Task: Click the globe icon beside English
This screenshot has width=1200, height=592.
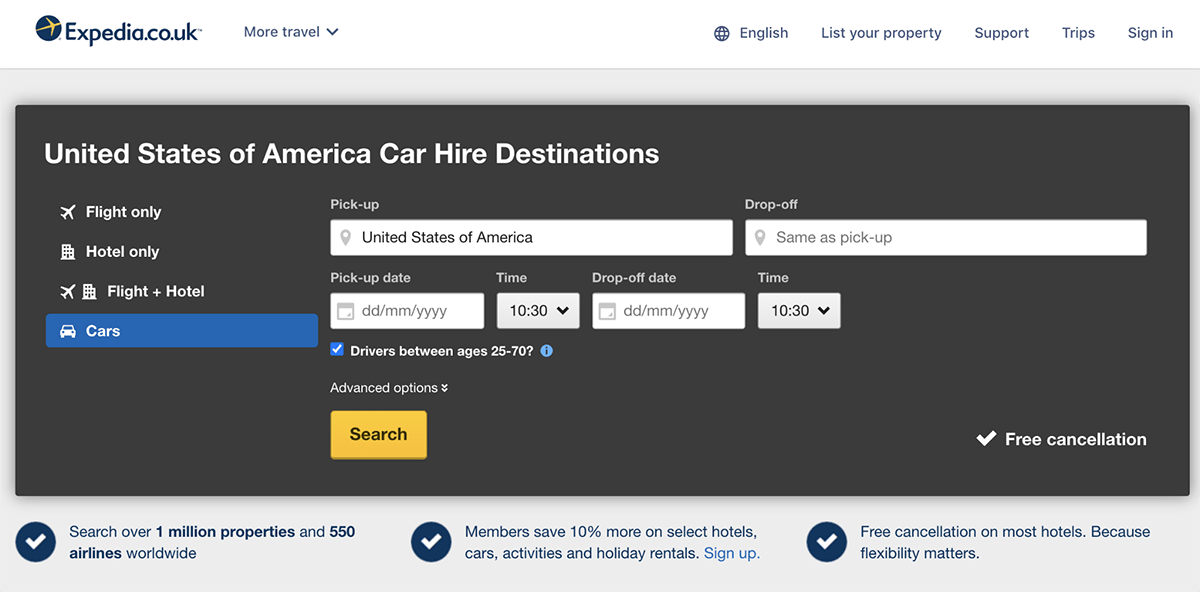Action: pyautogui.click(x=721, y=33)
